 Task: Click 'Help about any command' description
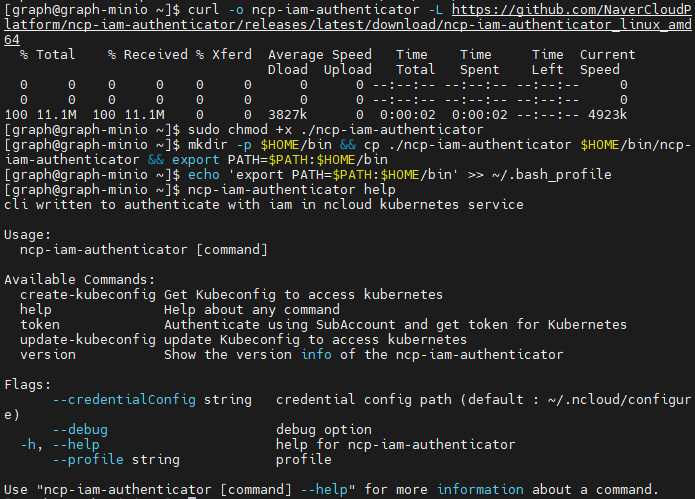pyautogui.click(x=252, y=310)
